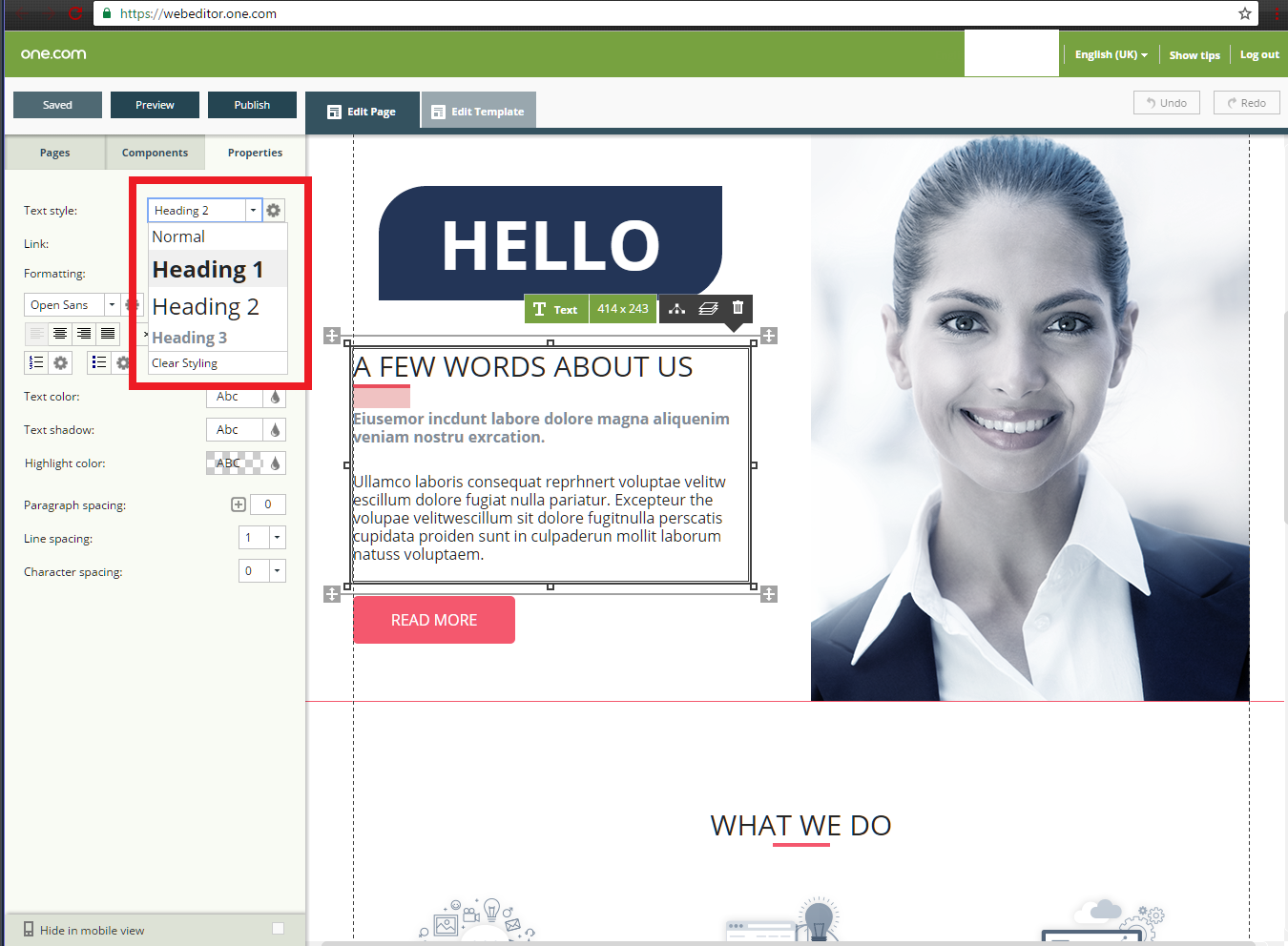Open the English (UK) language dropdown

click(x=1111, y=54)
